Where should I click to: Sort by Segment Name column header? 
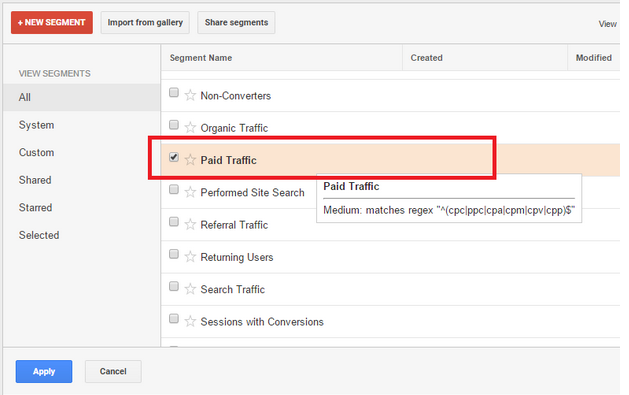click(x=201, y=58)
